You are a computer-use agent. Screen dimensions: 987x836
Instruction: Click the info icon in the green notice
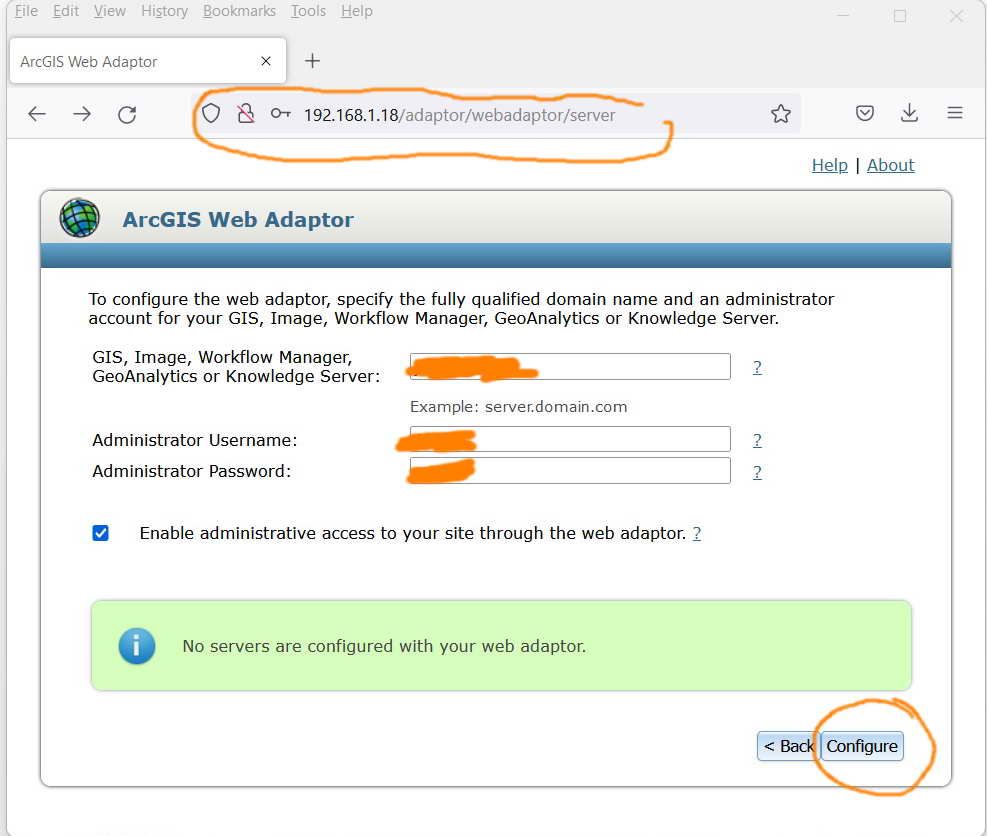point(137,646)
